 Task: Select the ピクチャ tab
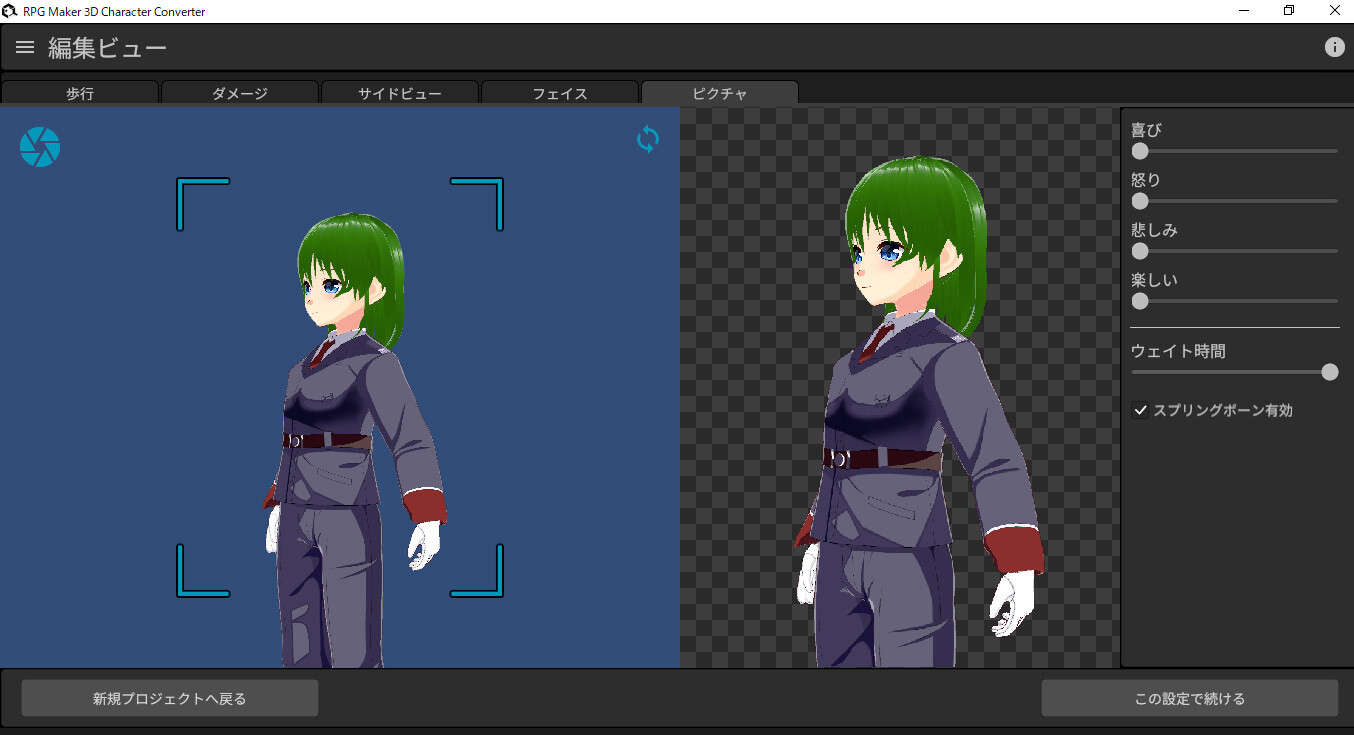coord(719,92)
